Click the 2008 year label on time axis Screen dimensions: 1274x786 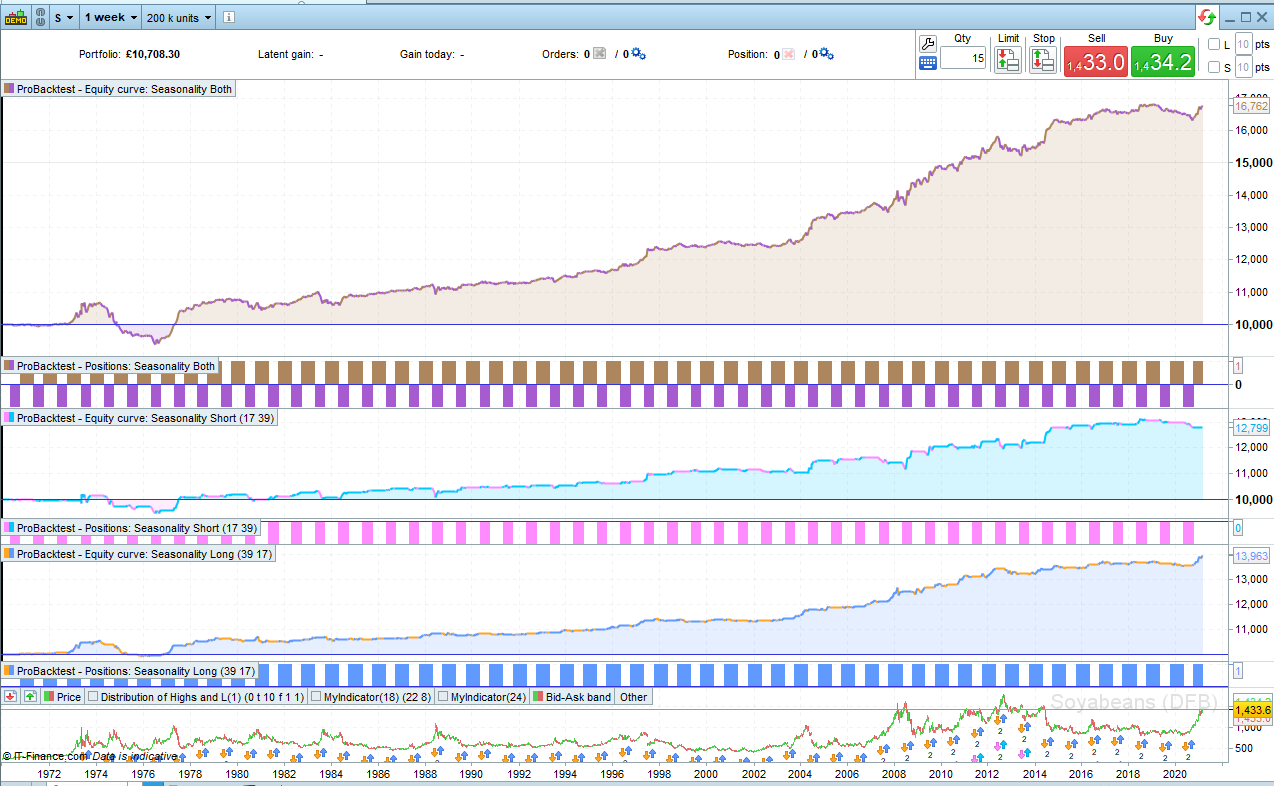click(894, 774)
